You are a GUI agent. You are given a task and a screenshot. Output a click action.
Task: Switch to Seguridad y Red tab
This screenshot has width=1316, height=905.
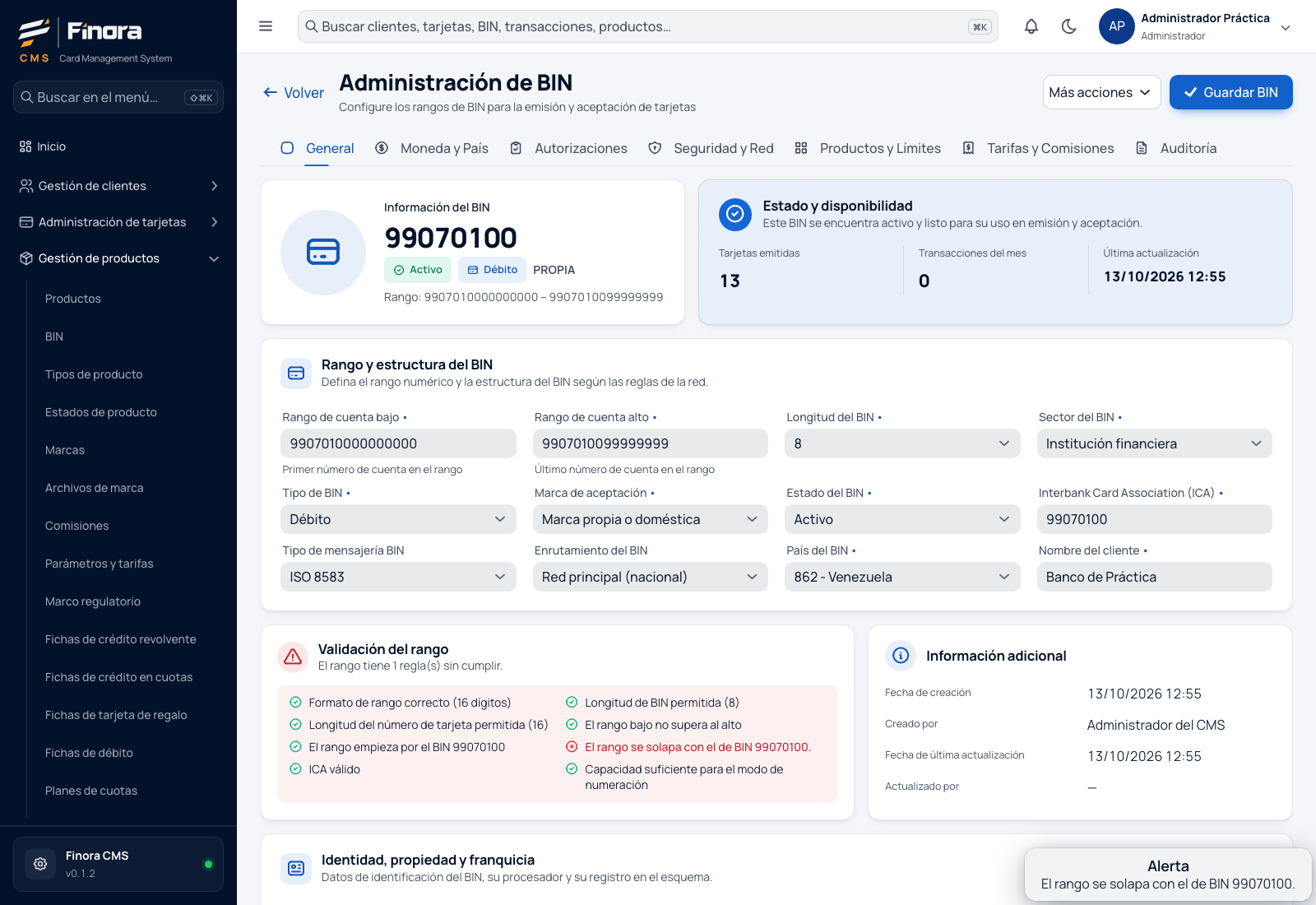click(x=711, y=148)
